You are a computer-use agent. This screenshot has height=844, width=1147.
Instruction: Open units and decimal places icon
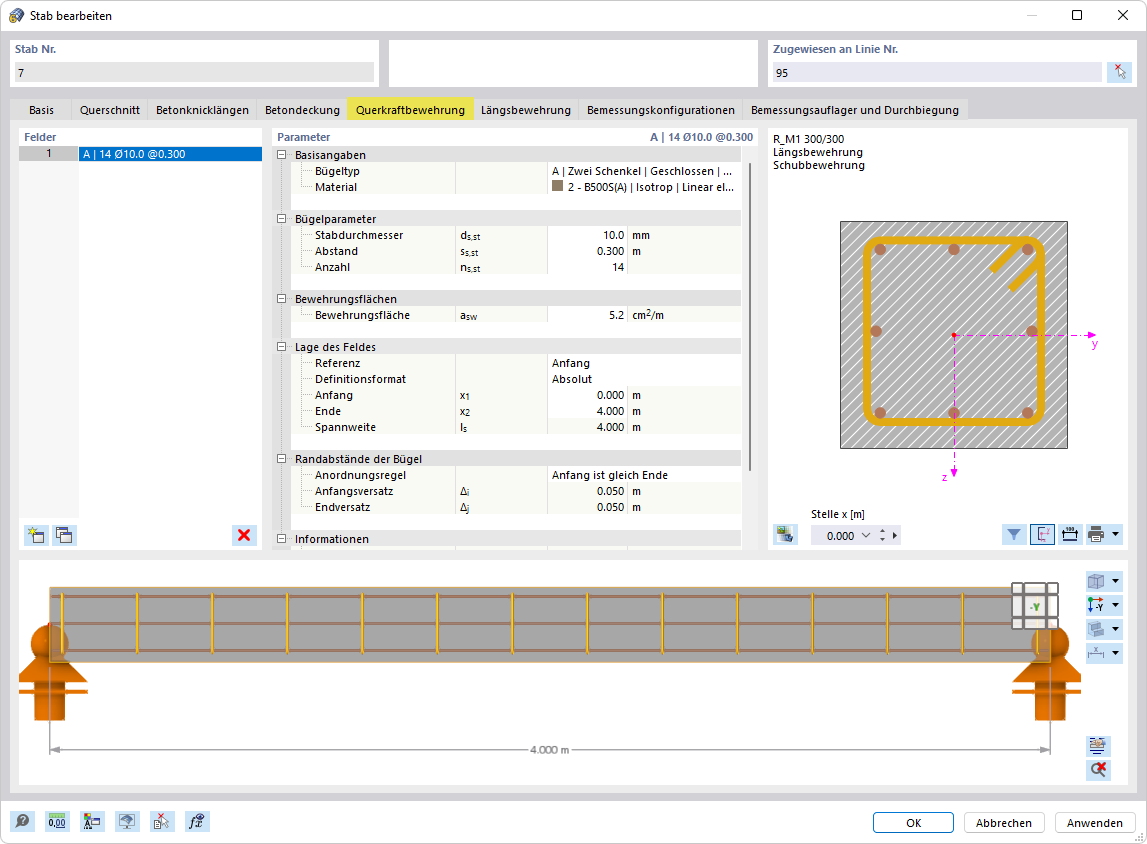[x=57, y=821]
